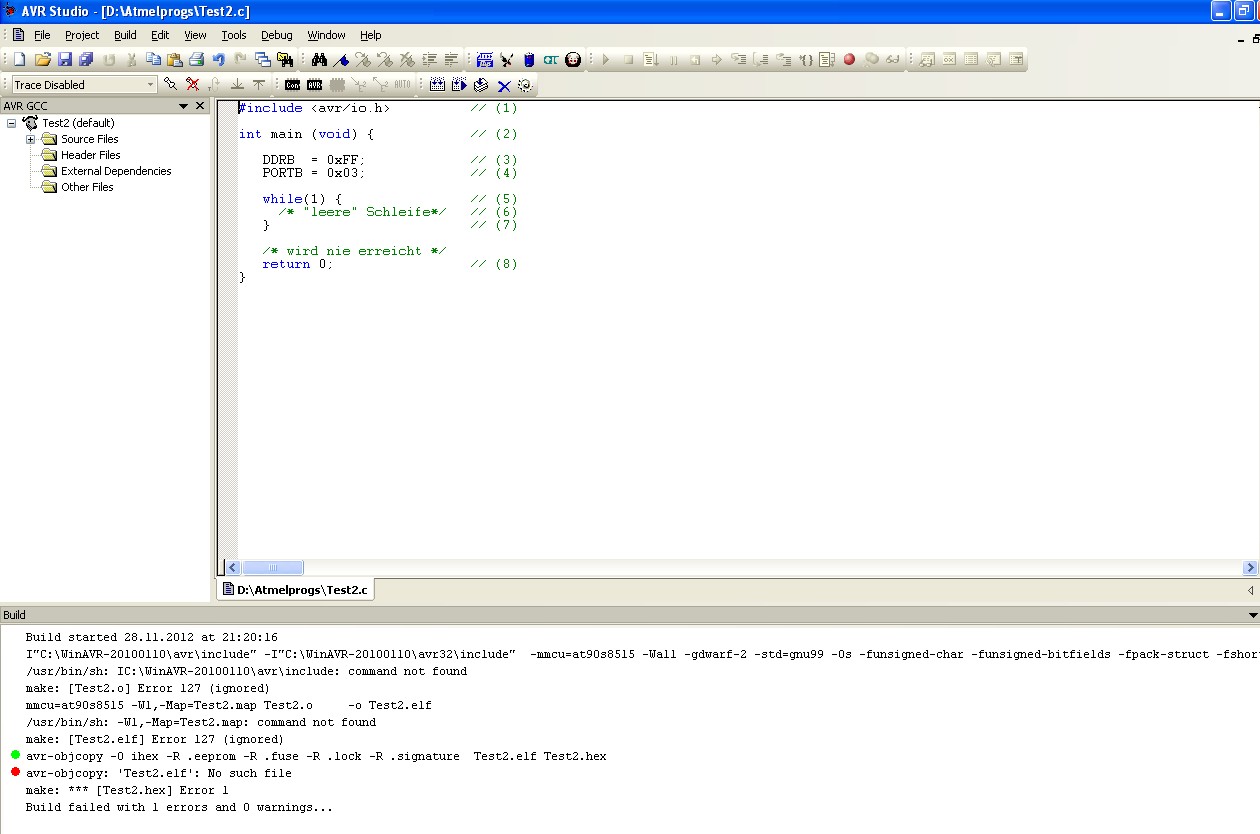Create a new file with toolbar icon
This screenshot has height=834, width=1260.
pos(19,59)
